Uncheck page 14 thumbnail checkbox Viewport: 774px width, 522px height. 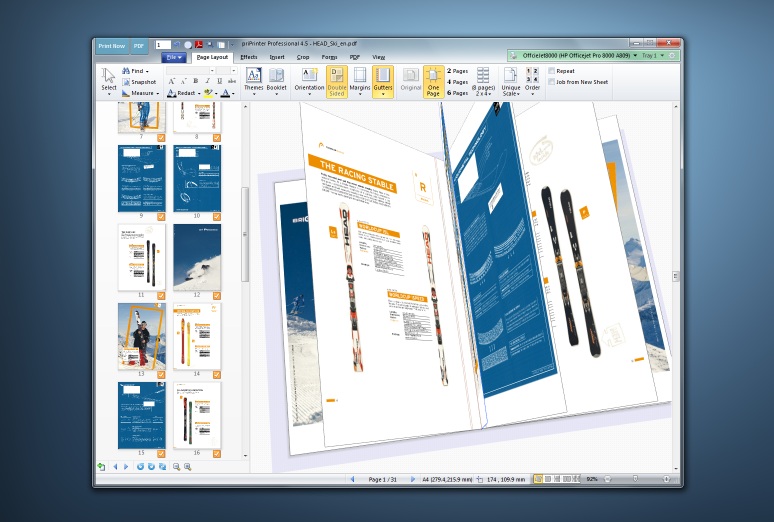click(x=217, y=375)
